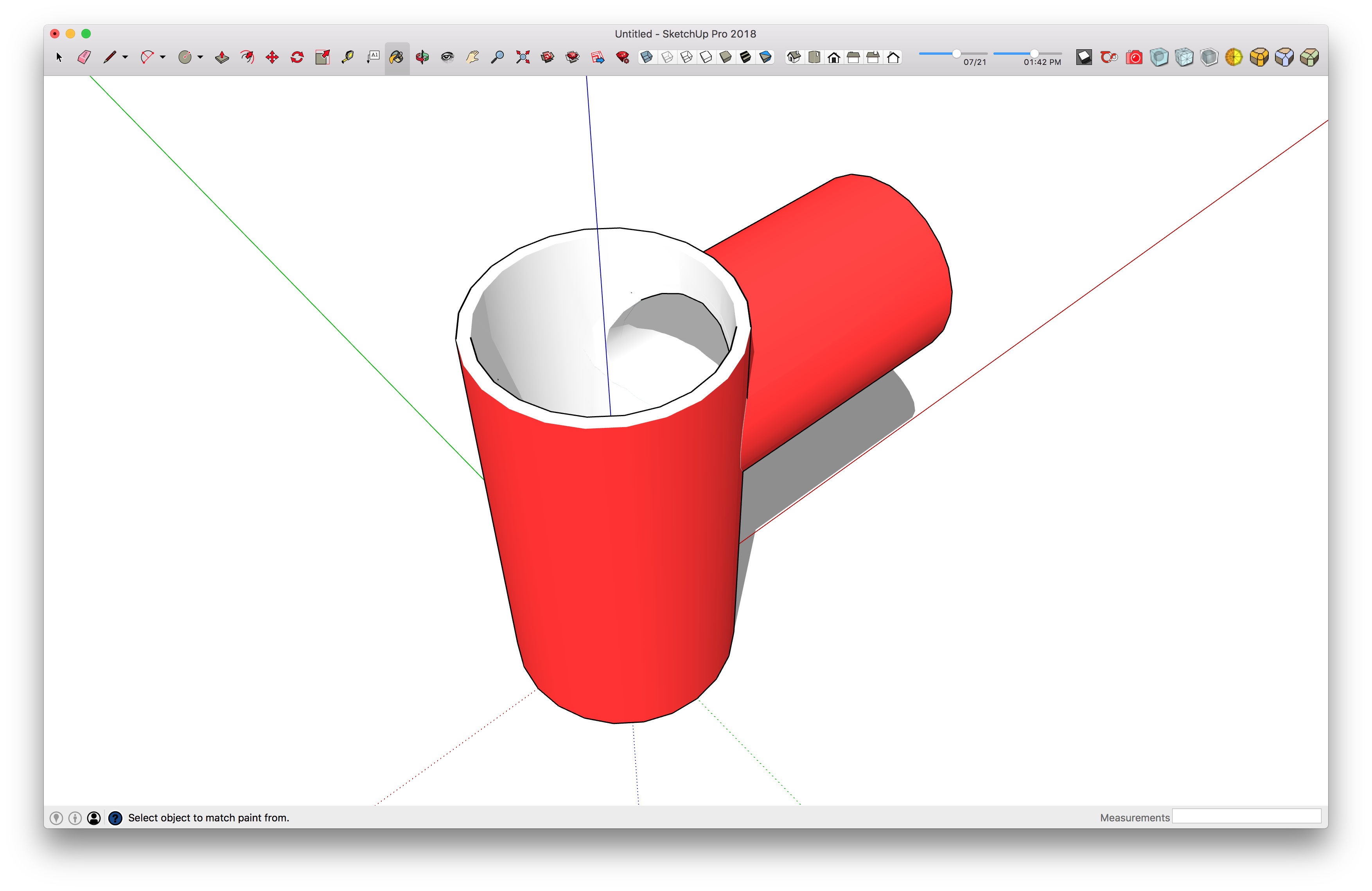
Task: Click the shadow date slider handle
Action: tap(956, 54)
